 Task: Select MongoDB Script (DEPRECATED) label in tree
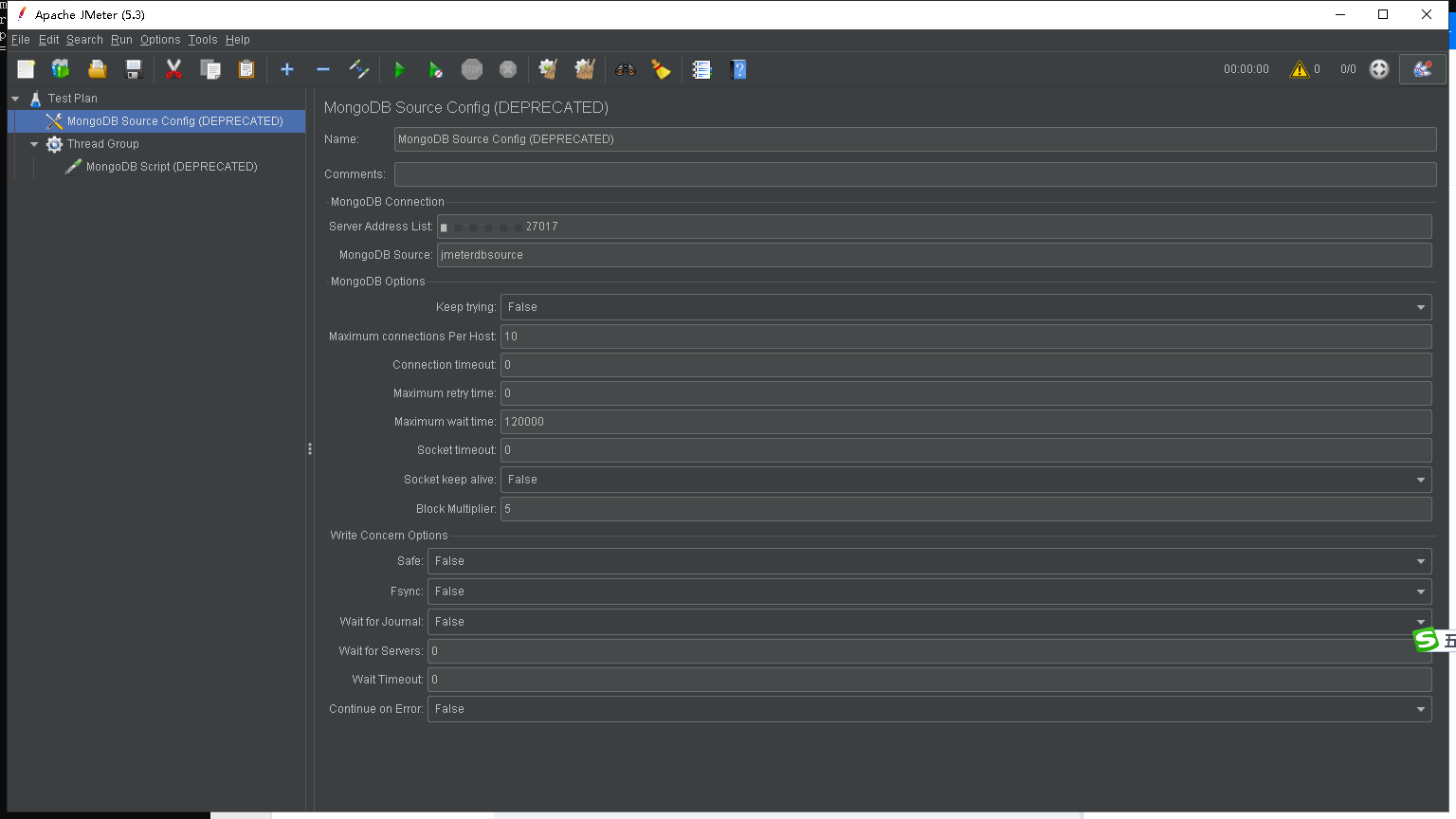(172, 167)
